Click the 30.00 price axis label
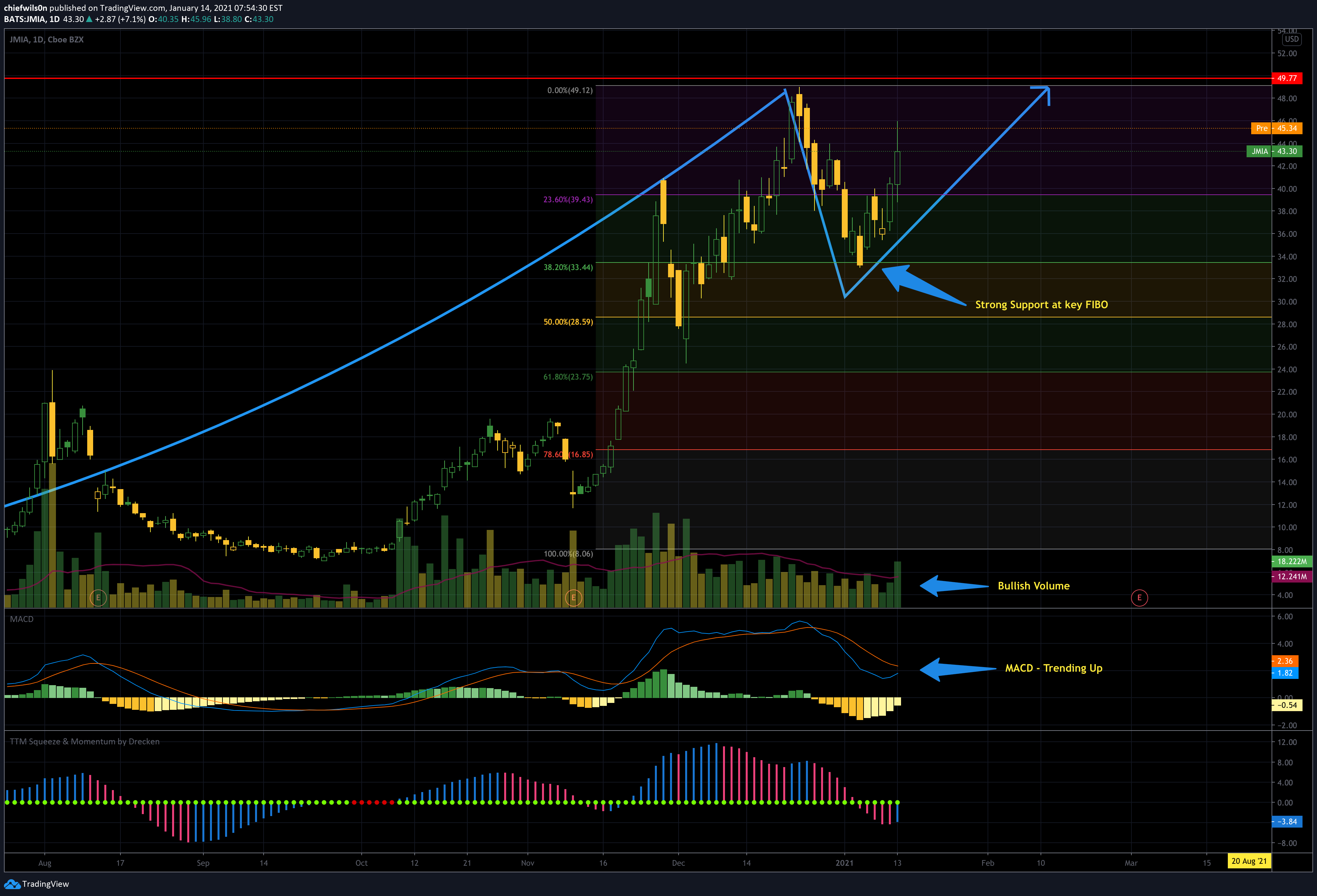This screenshot has width=1317, height=896. [x=1287, y=302]
